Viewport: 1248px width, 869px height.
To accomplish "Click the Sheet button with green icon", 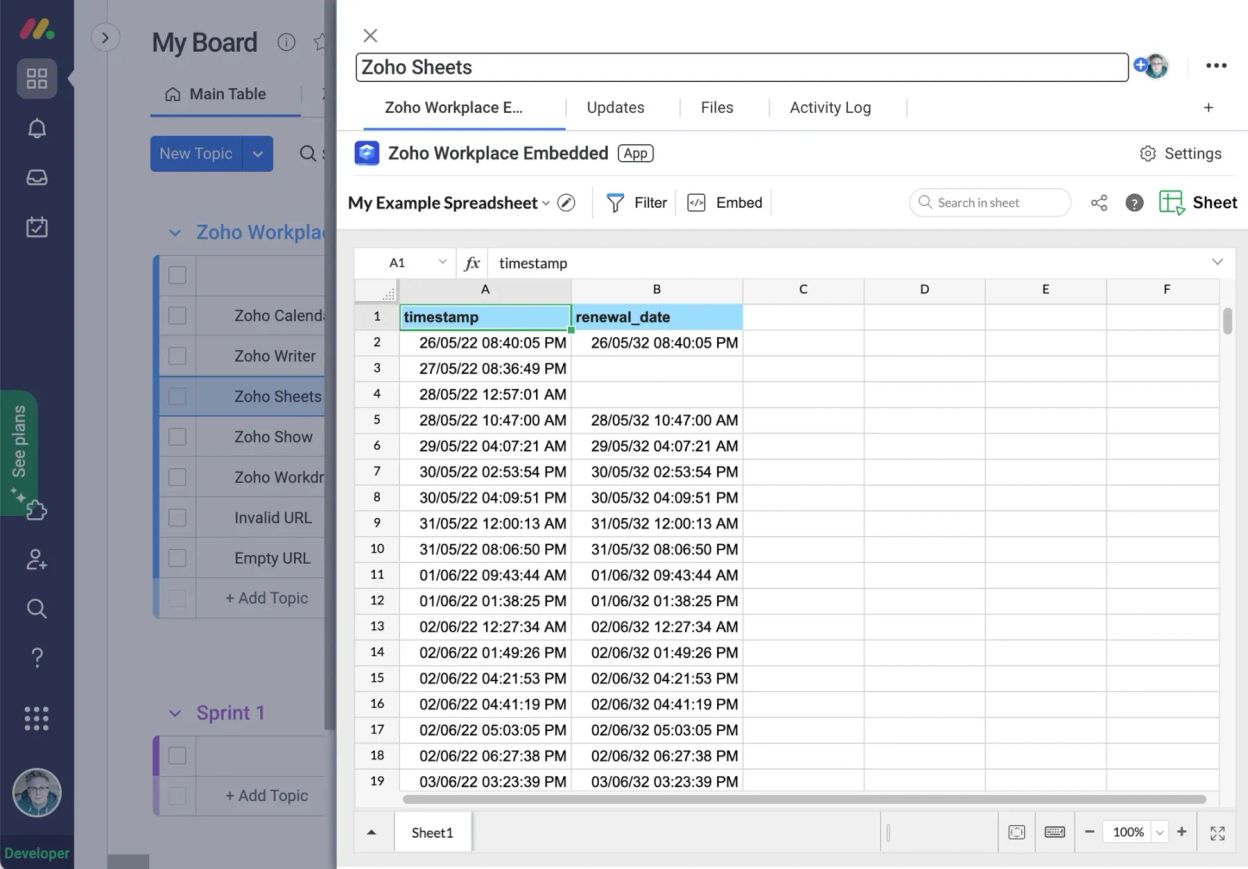I will click(1198, 203).
